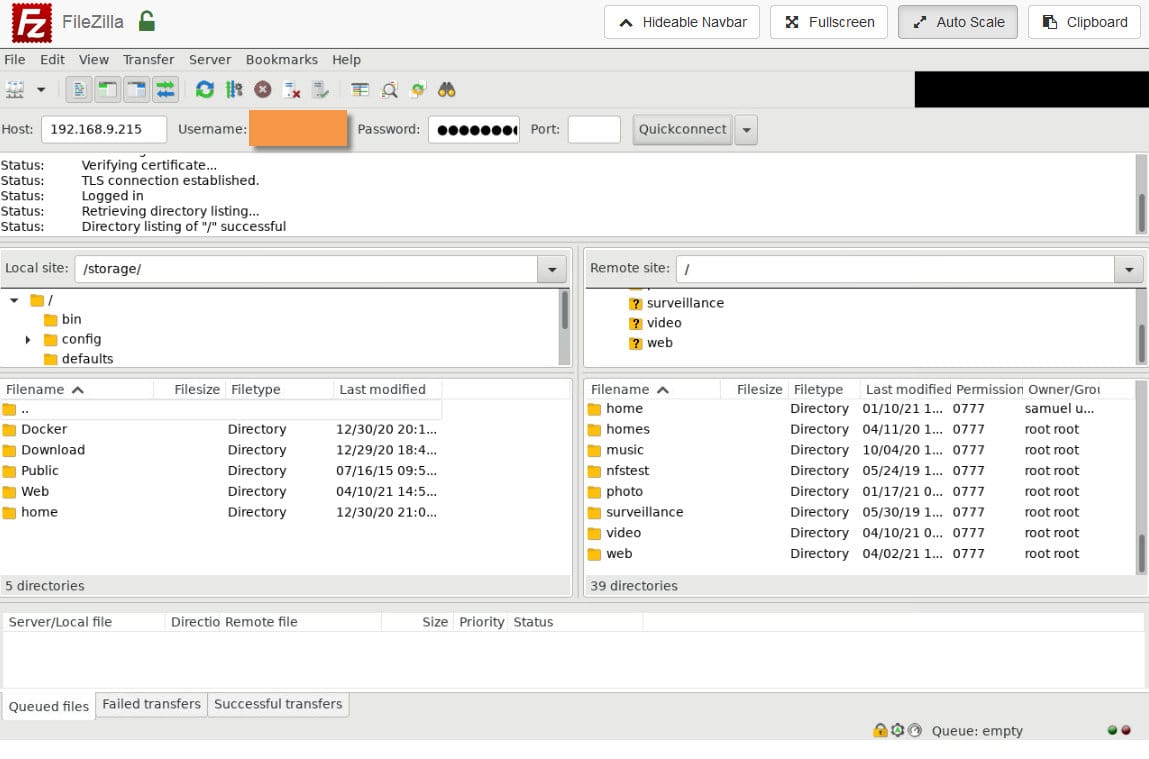
Task: Open directory listing filters dialog
Action: (360, 89)
